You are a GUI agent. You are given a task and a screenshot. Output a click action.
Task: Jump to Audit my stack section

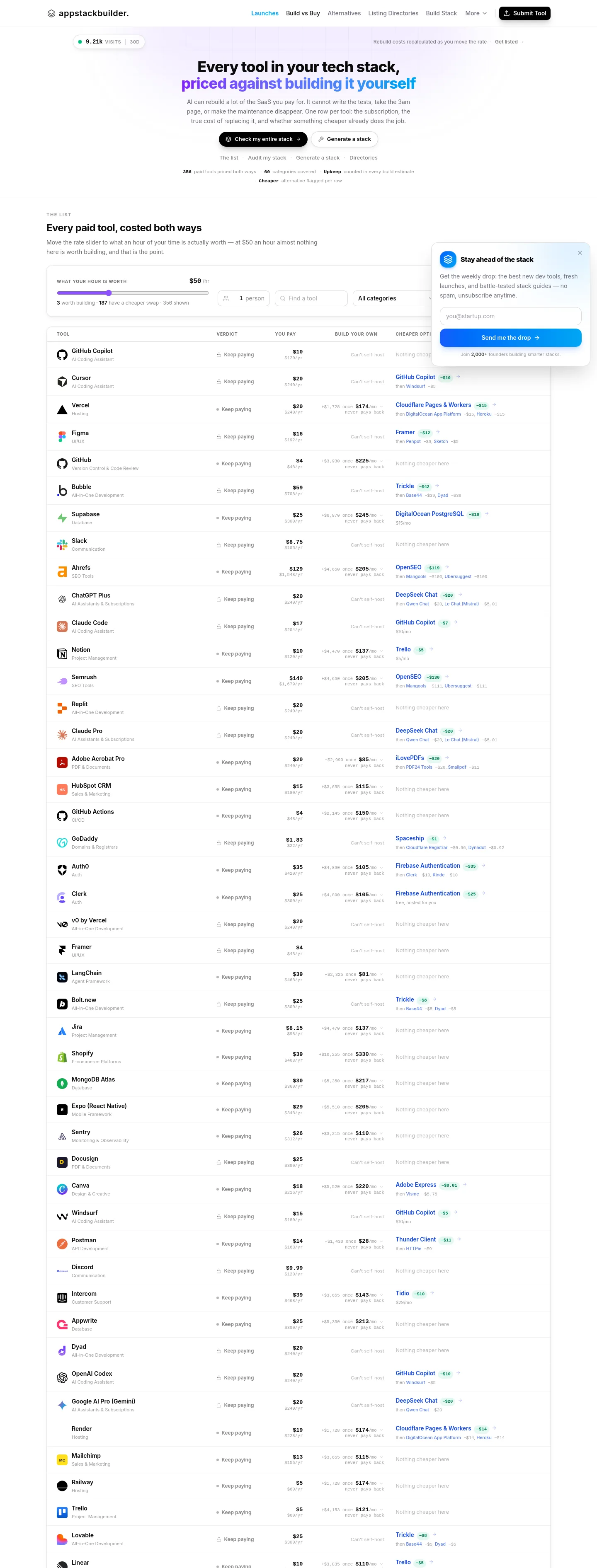[x=267, y=157]
